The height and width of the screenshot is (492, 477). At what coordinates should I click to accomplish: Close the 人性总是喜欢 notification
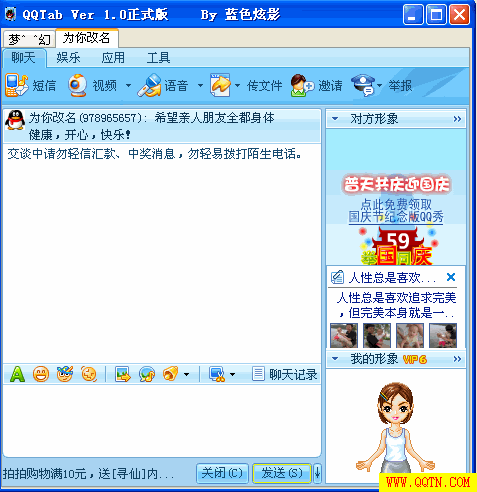click(451, 277)
